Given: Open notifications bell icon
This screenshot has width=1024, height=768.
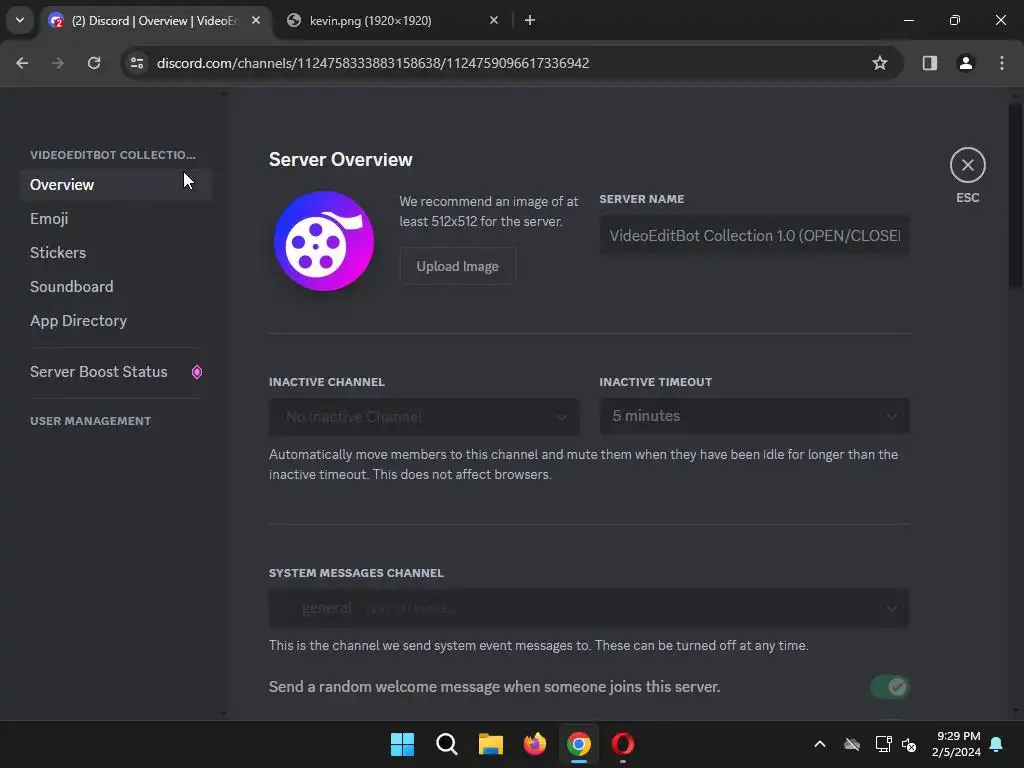Looking at the screenshot, I should (x=996, y=744).
